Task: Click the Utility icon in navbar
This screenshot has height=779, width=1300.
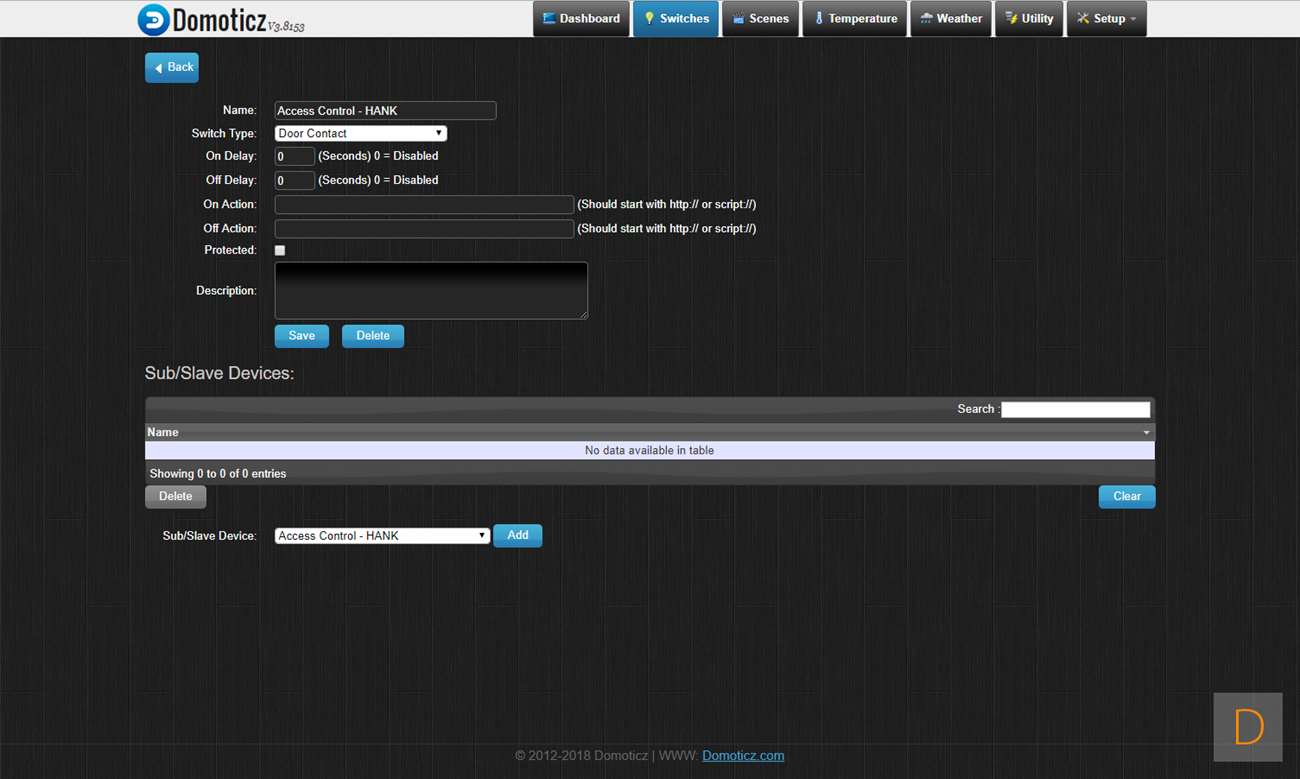Action: (x=1011, y=19)
